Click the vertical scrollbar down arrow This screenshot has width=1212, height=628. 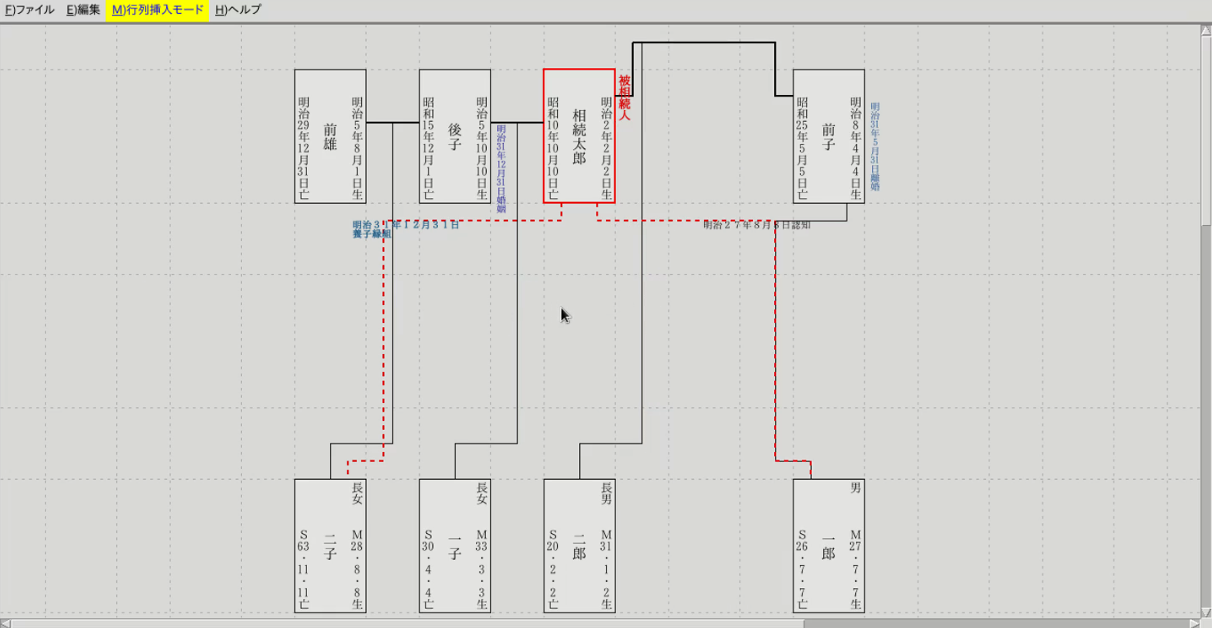(x=1205, y=611)
